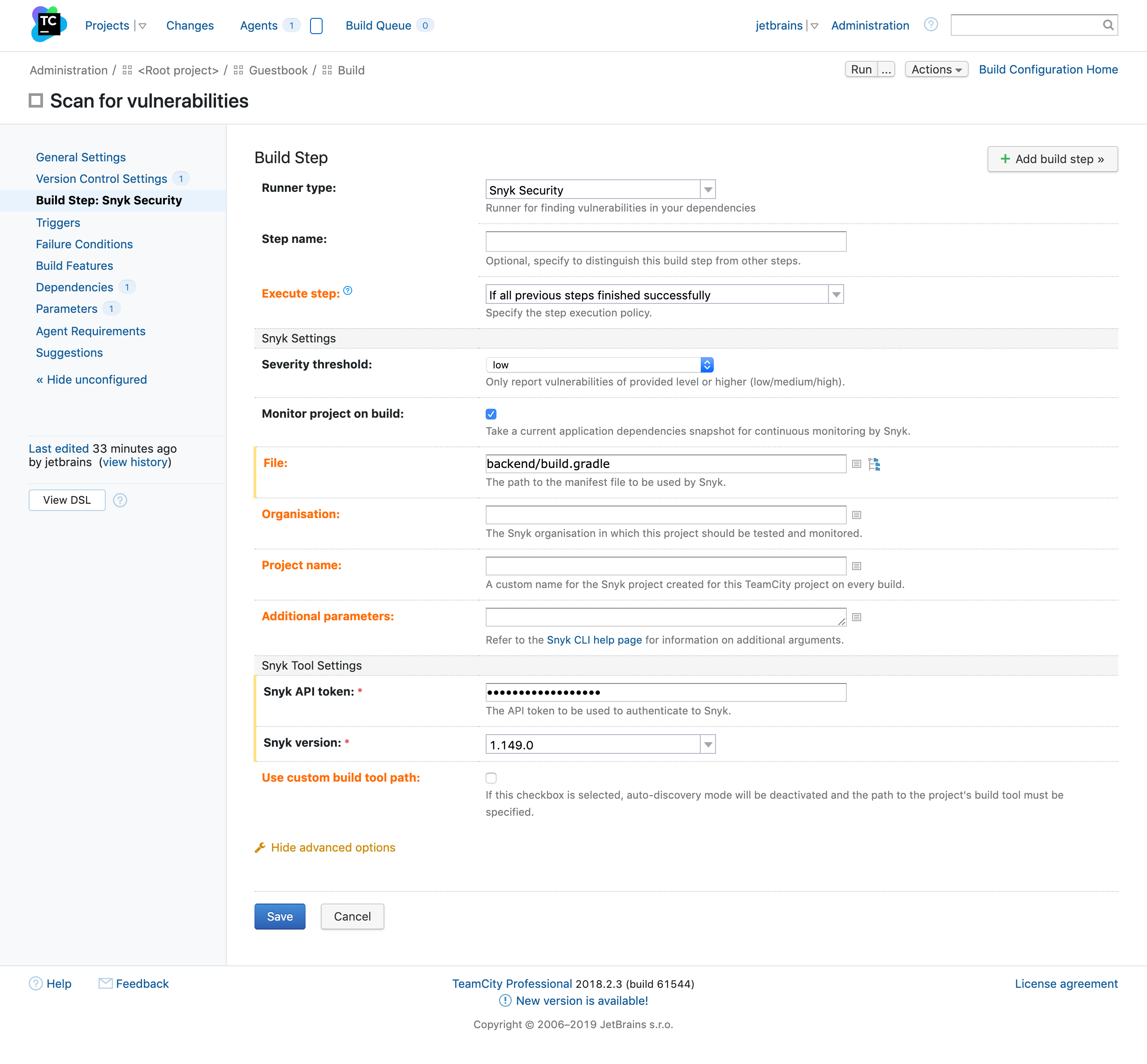Open the License agreement link
The width and height of the screenshot is (1147, 1064).
coord(1066,984)
